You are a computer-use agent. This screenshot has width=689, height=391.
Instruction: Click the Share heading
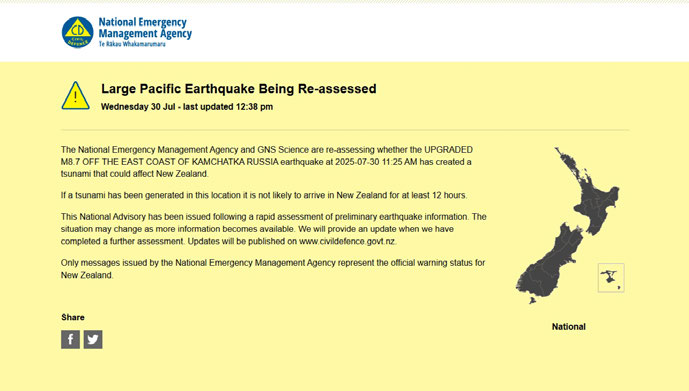[x=73, y=317]
